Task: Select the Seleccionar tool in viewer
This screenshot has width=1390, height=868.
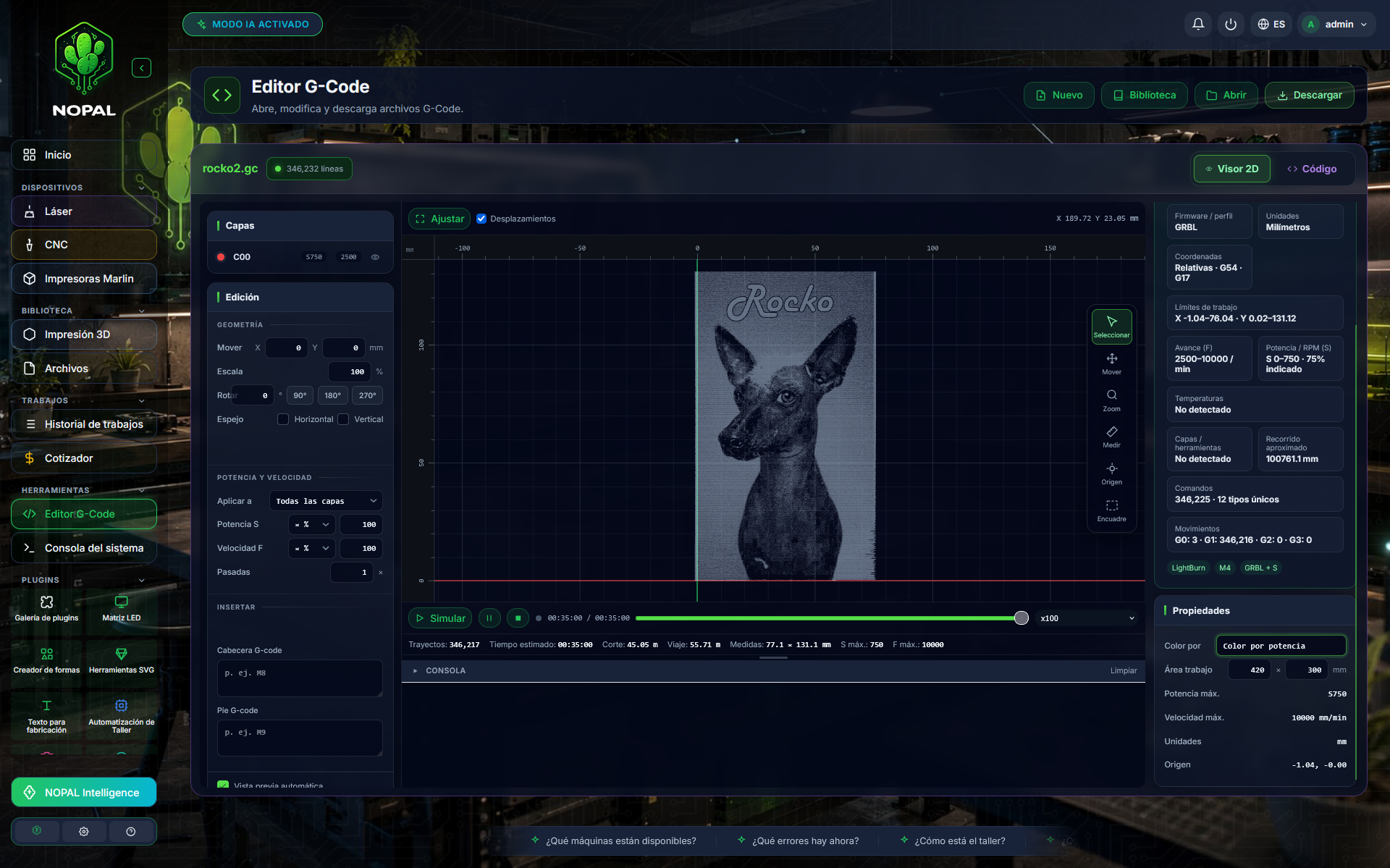Action: tap(1111, 326)
